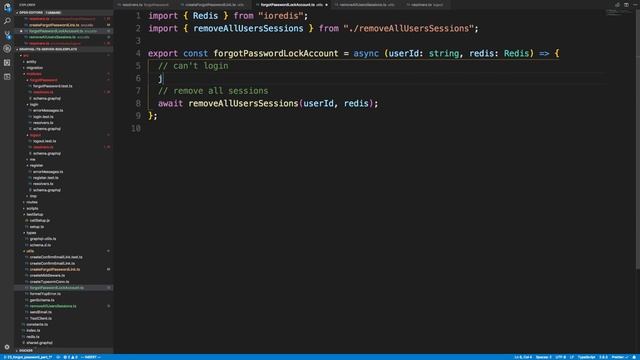Click the editor minimap preview
Image resolution: width=640 pixels, height=360 pixels.
tap(618, 13)
